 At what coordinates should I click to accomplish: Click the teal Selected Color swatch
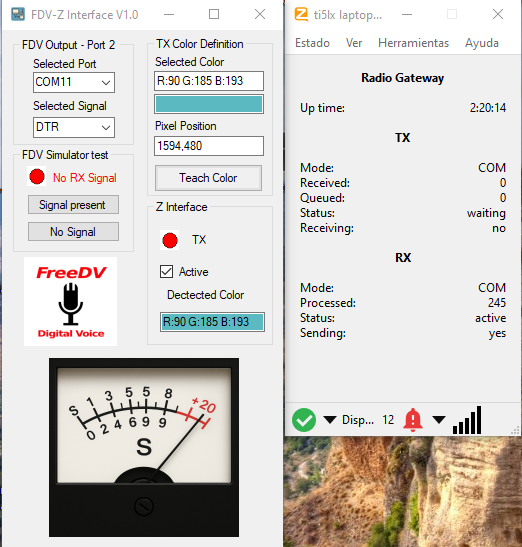pos(209,104)
